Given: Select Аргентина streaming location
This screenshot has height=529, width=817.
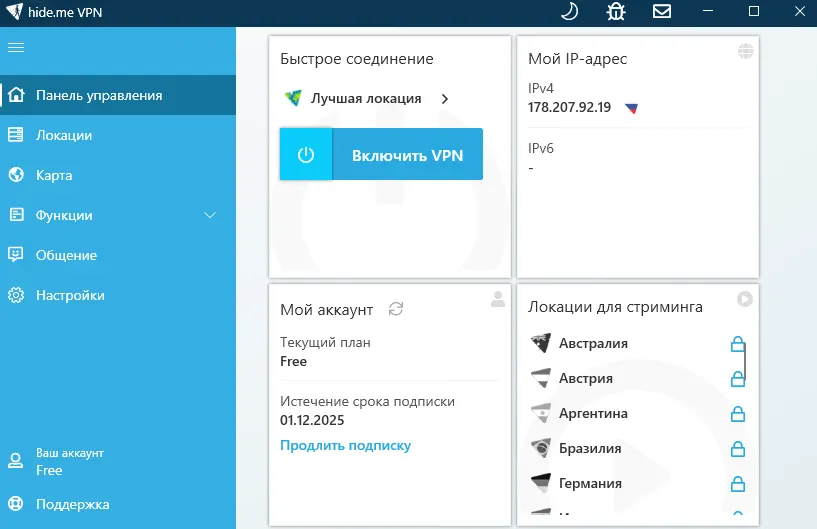Looking at the screenshot, I should click(593, 413).
